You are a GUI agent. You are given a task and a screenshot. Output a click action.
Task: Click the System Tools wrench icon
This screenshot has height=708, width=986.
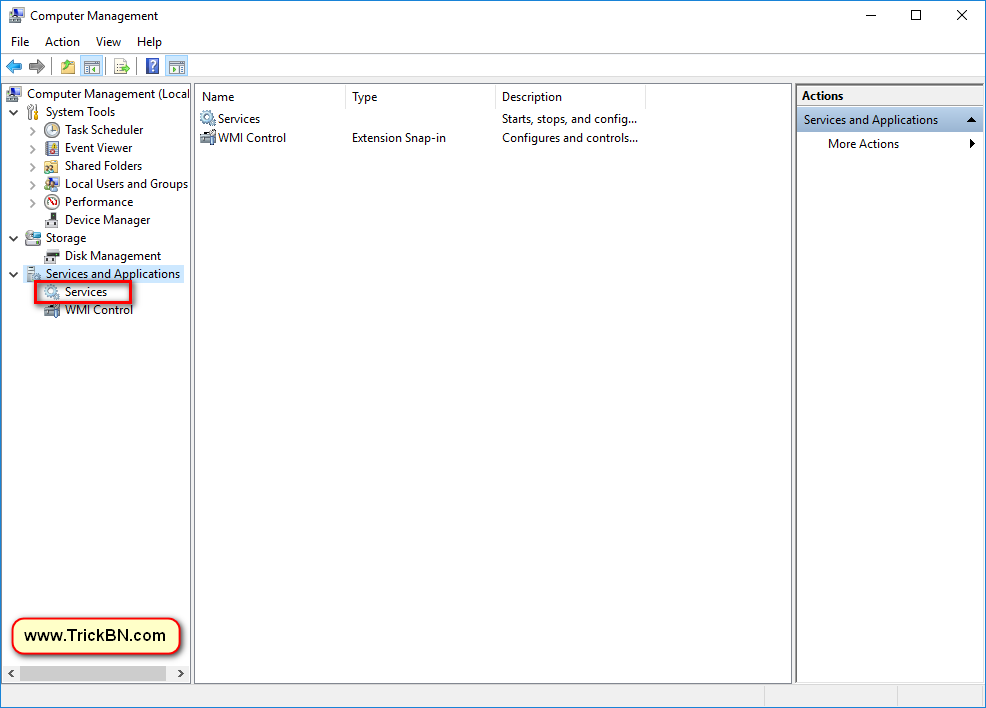(x=33, y=112)
